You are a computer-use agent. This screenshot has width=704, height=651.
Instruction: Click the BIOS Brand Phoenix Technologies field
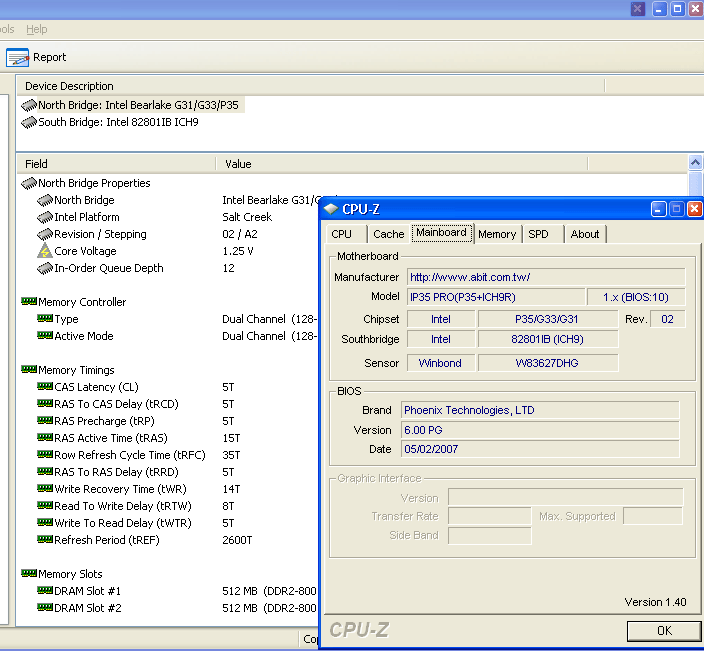click(540, 410)
